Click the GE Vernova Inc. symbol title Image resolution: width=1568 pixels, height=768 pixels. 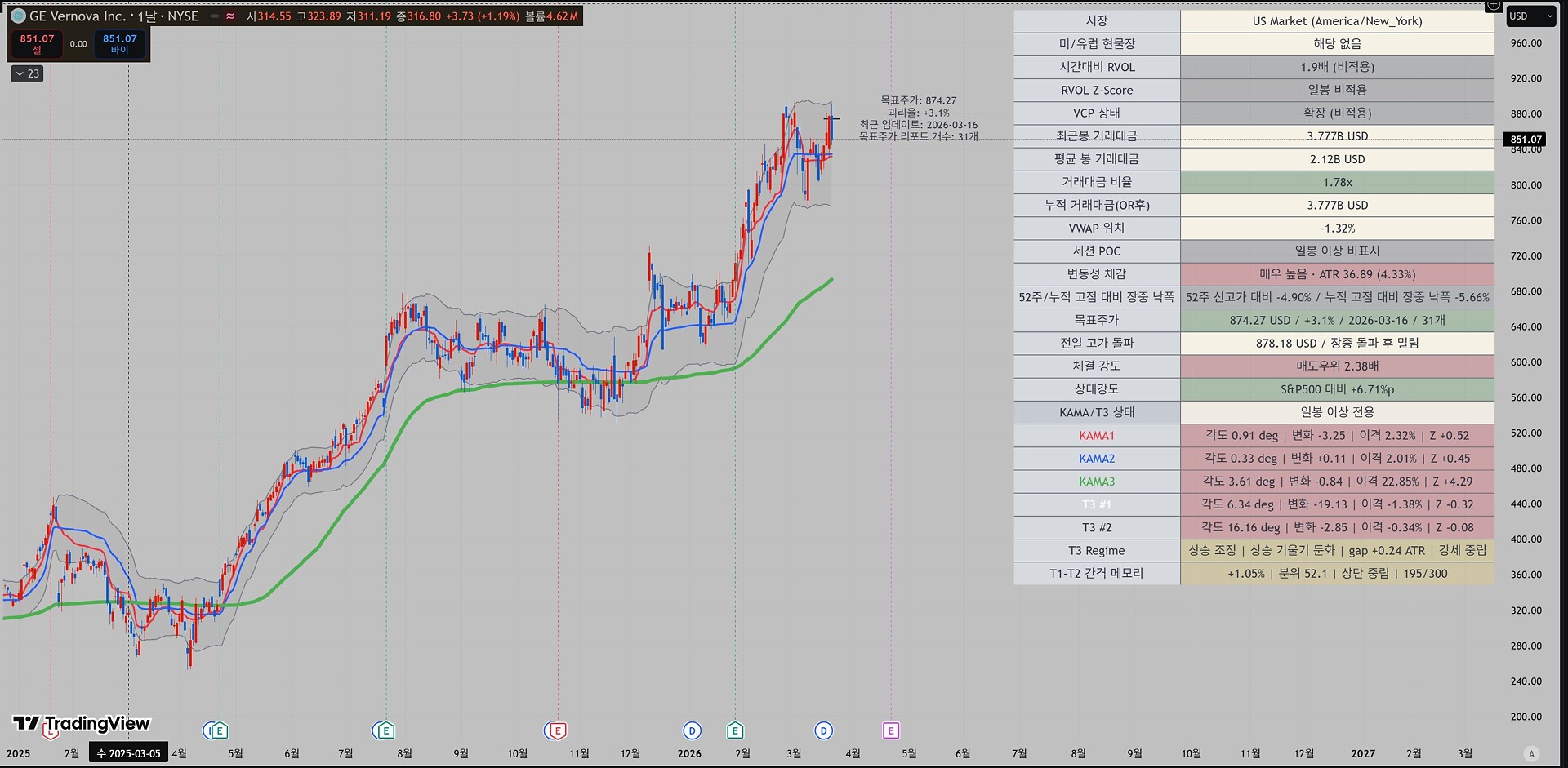(78, 16)
